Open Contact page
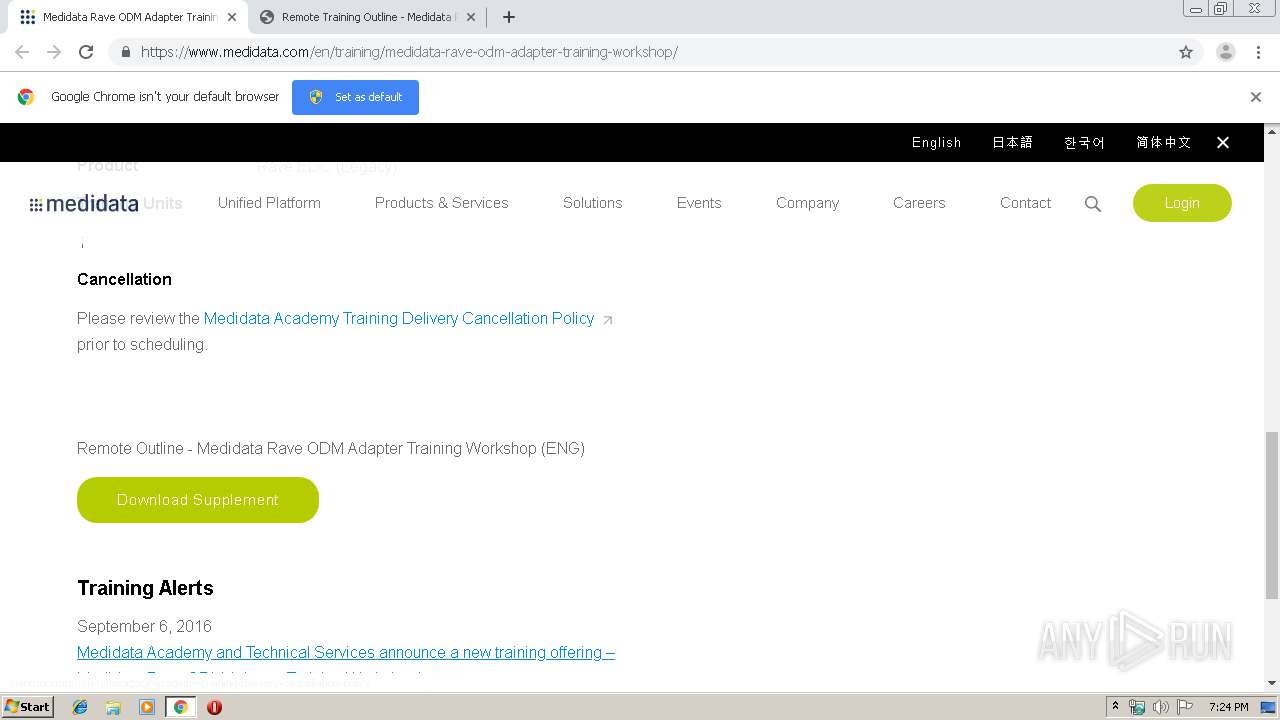The height and width of the screenshot is (720, 1280). point(1025,203)
